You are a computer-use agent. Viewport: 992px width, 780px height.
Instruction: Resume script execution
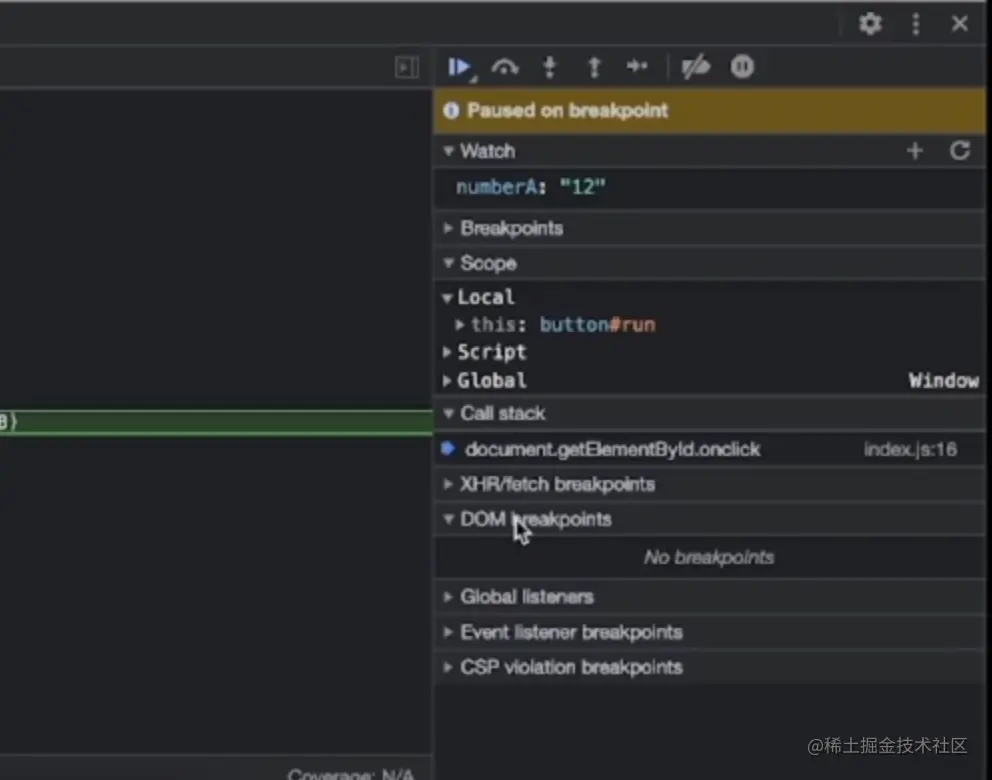coord(459,67)
